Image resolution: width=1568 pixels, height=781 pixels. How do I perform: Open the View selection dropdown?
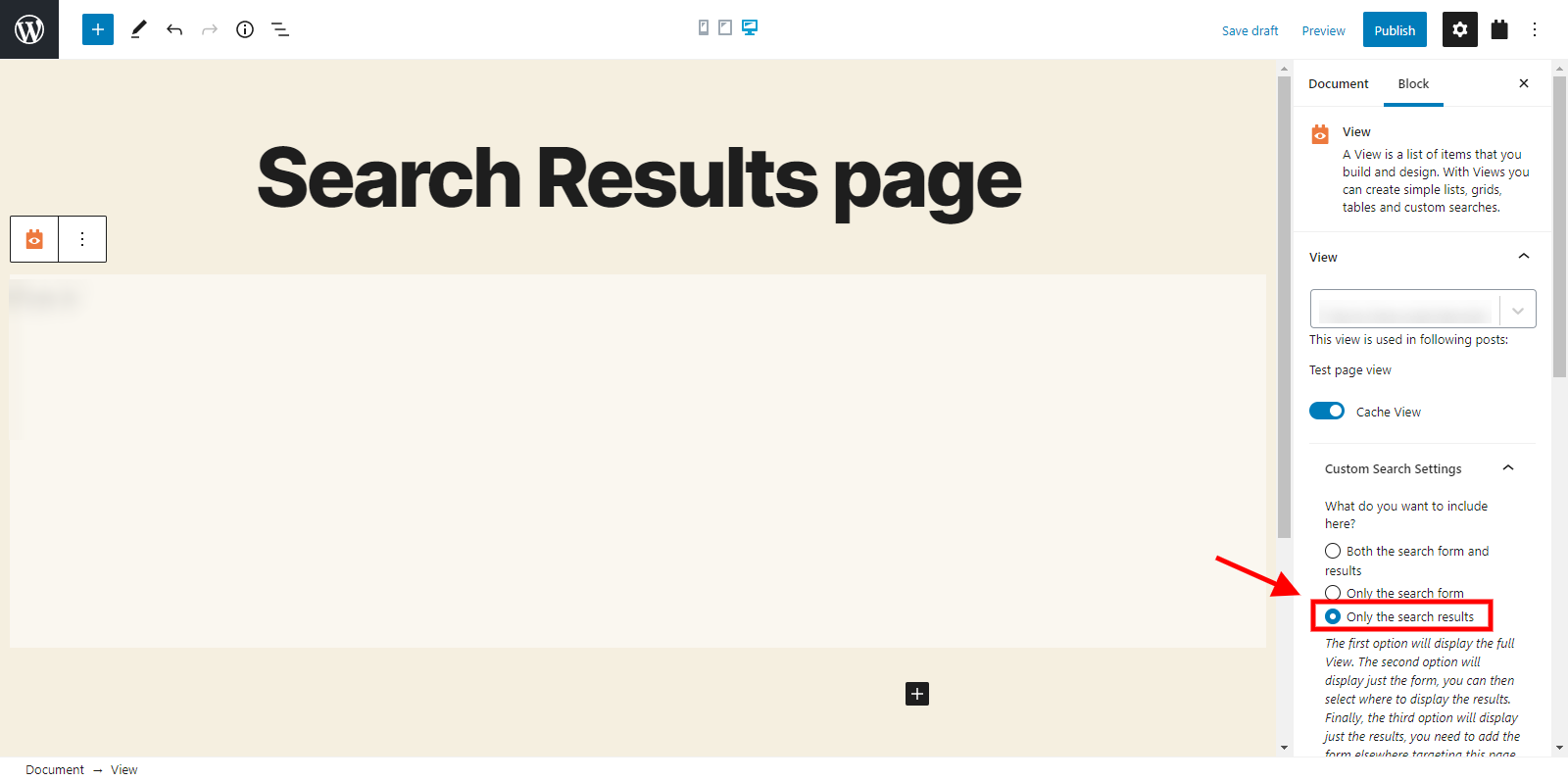1423,309
